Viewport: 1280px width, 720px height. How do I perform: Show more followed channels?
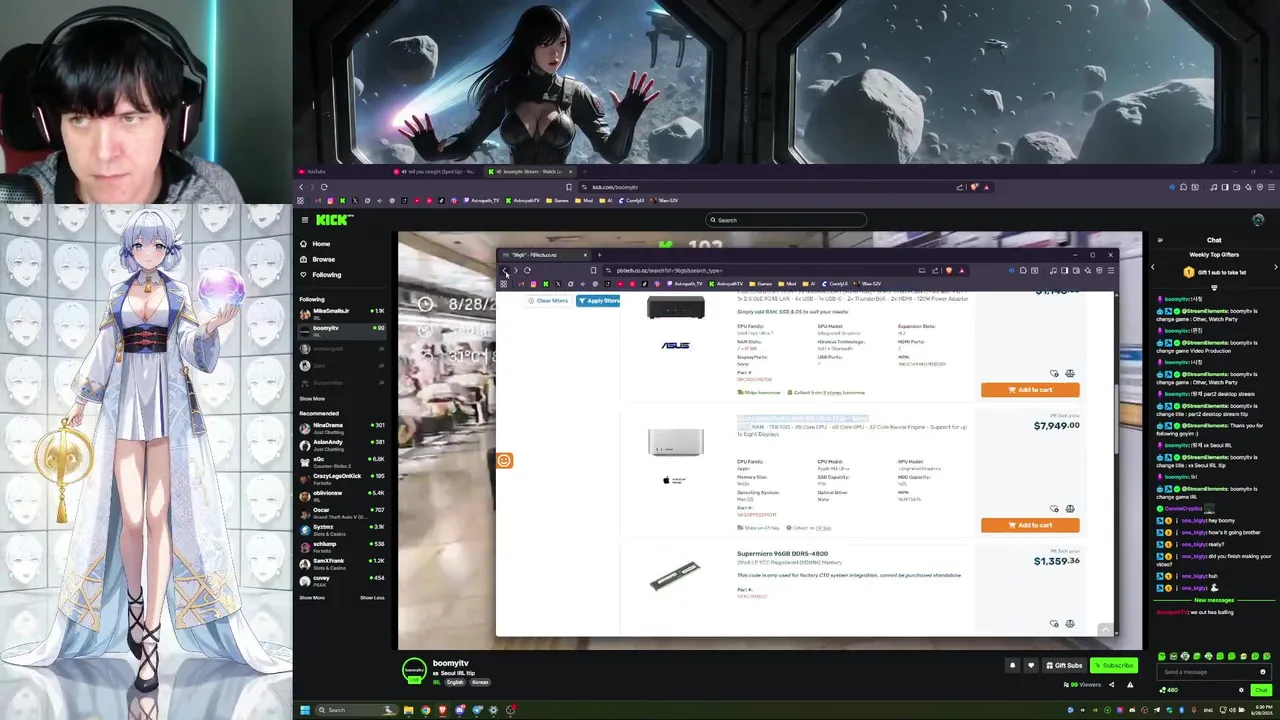(312, 399)
